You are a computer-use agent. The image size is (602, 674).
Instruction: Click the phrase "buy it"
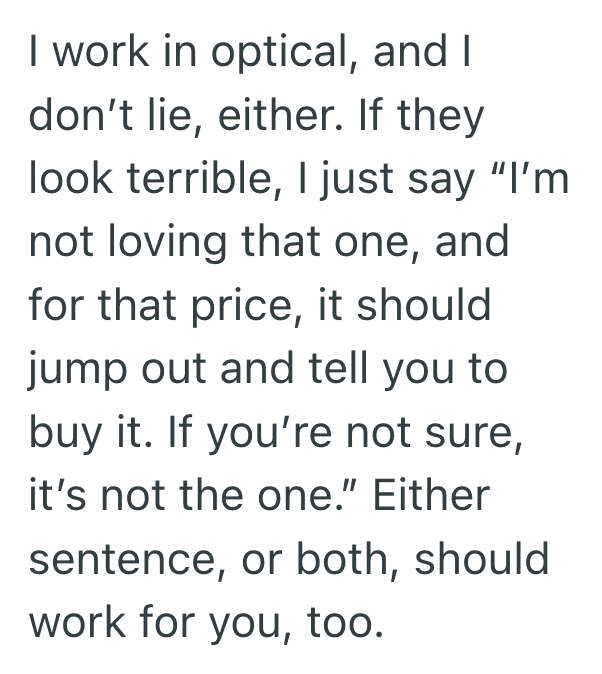[x=92, y=432]
